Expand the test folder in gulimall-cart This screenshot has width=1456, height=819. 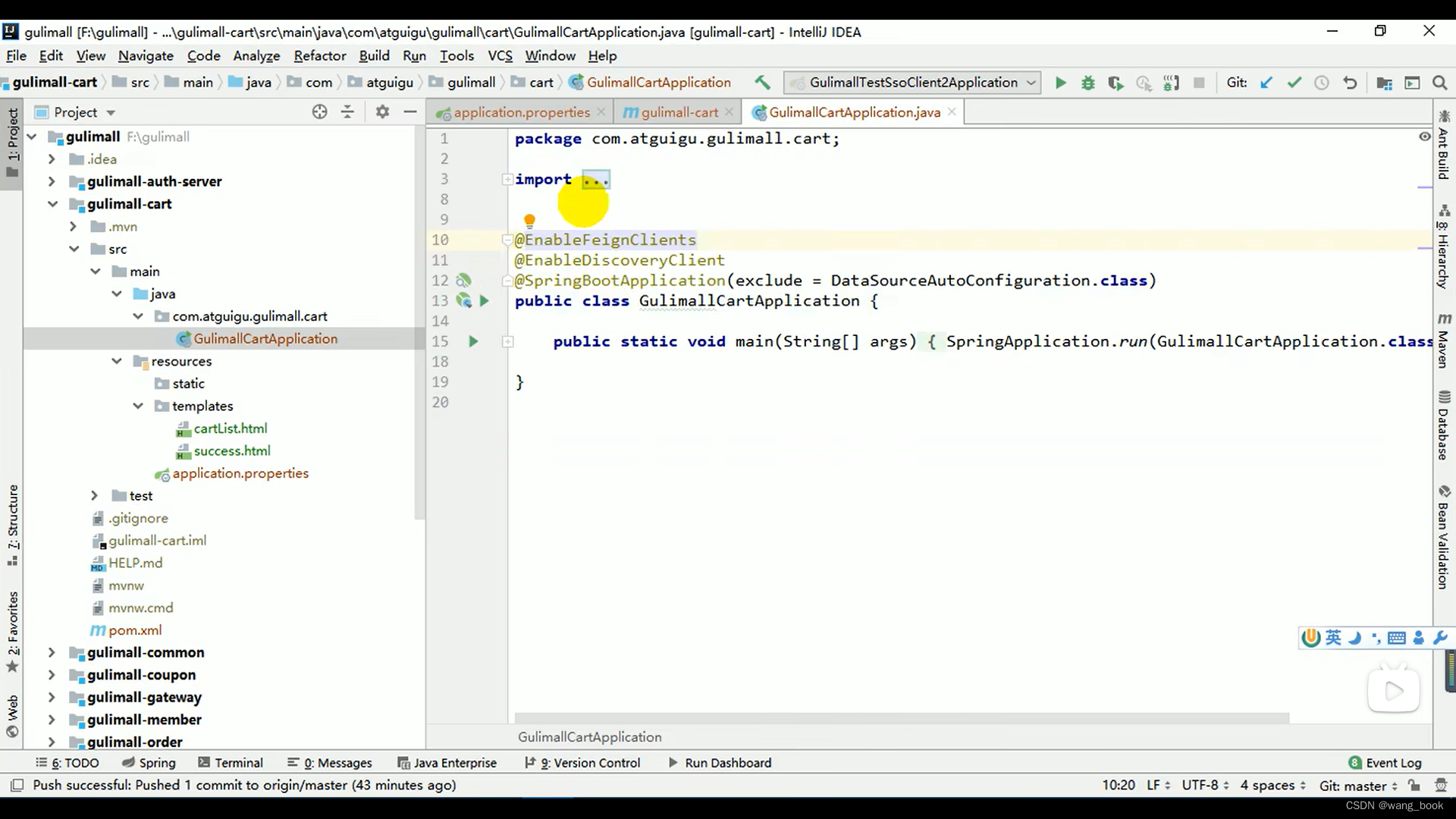coord(94,496)
